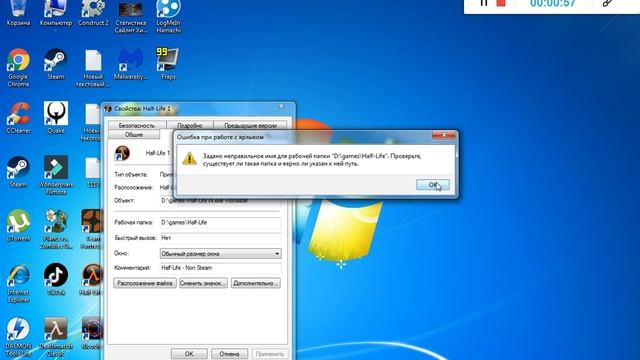Select the LogMeIn Hamachi desktop icon

[x=168, y=17]
